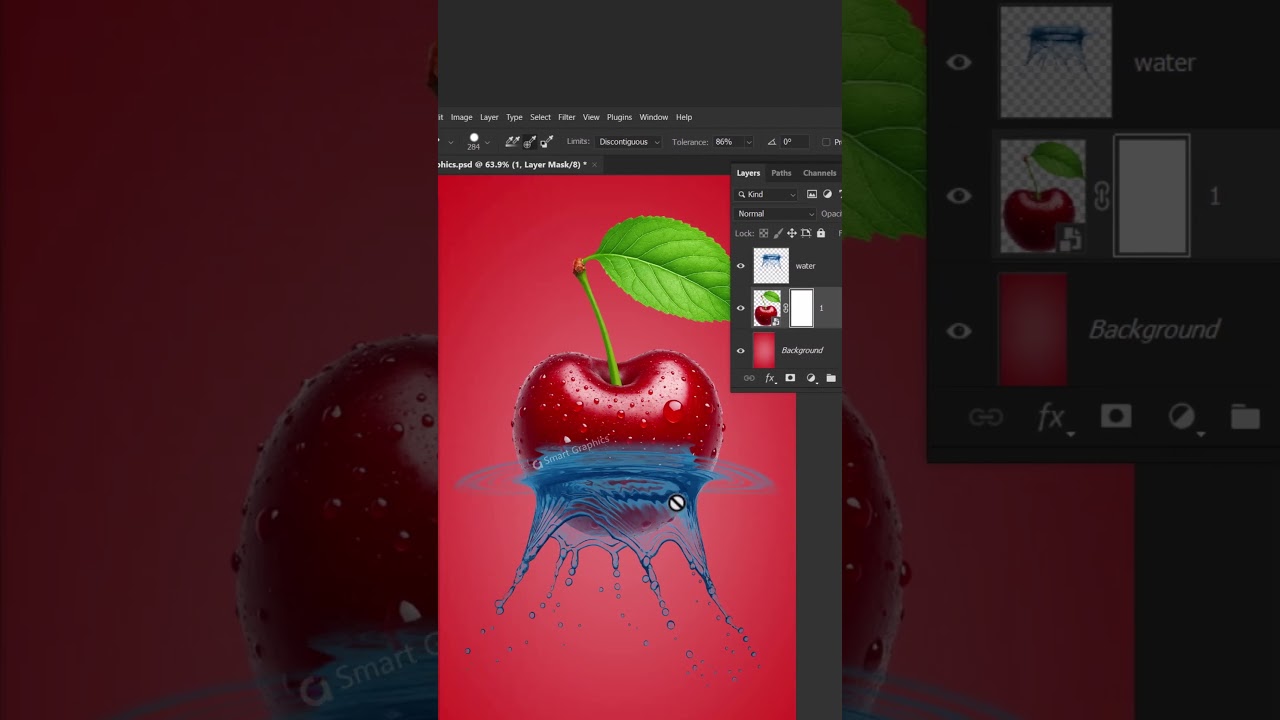
Task: Select the cherry smart object thumbnail
Action: tap(767, 308)
